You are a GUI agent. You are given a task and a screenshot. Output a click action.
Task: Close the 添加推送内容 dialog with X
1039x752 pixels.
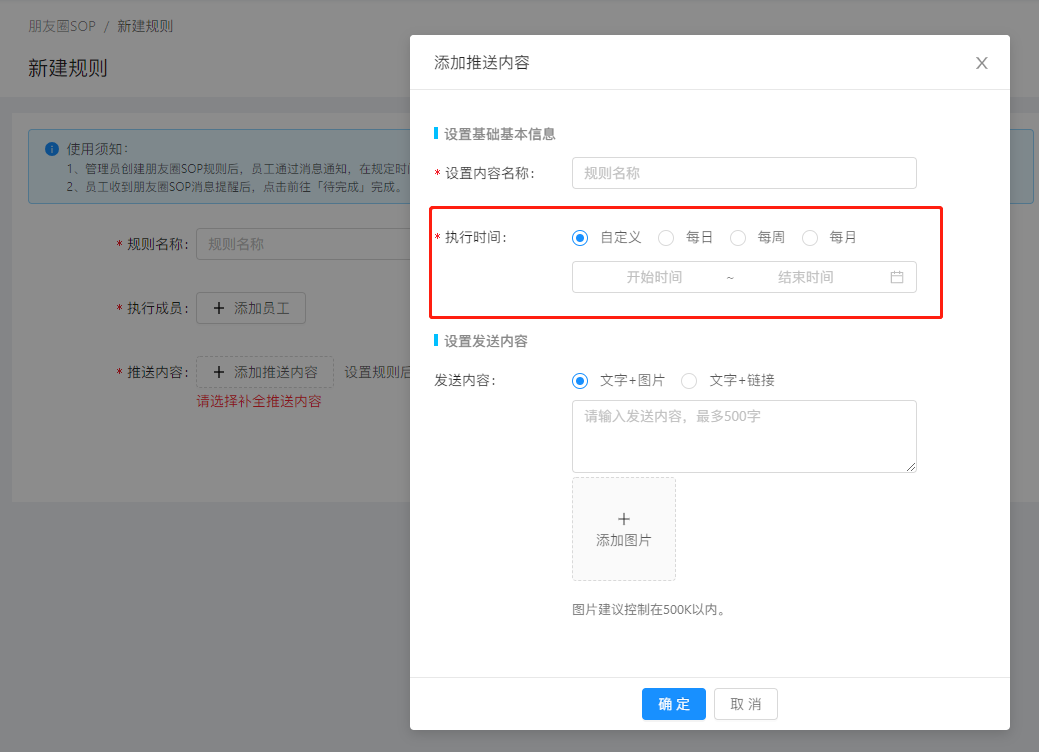pos(981,63)
